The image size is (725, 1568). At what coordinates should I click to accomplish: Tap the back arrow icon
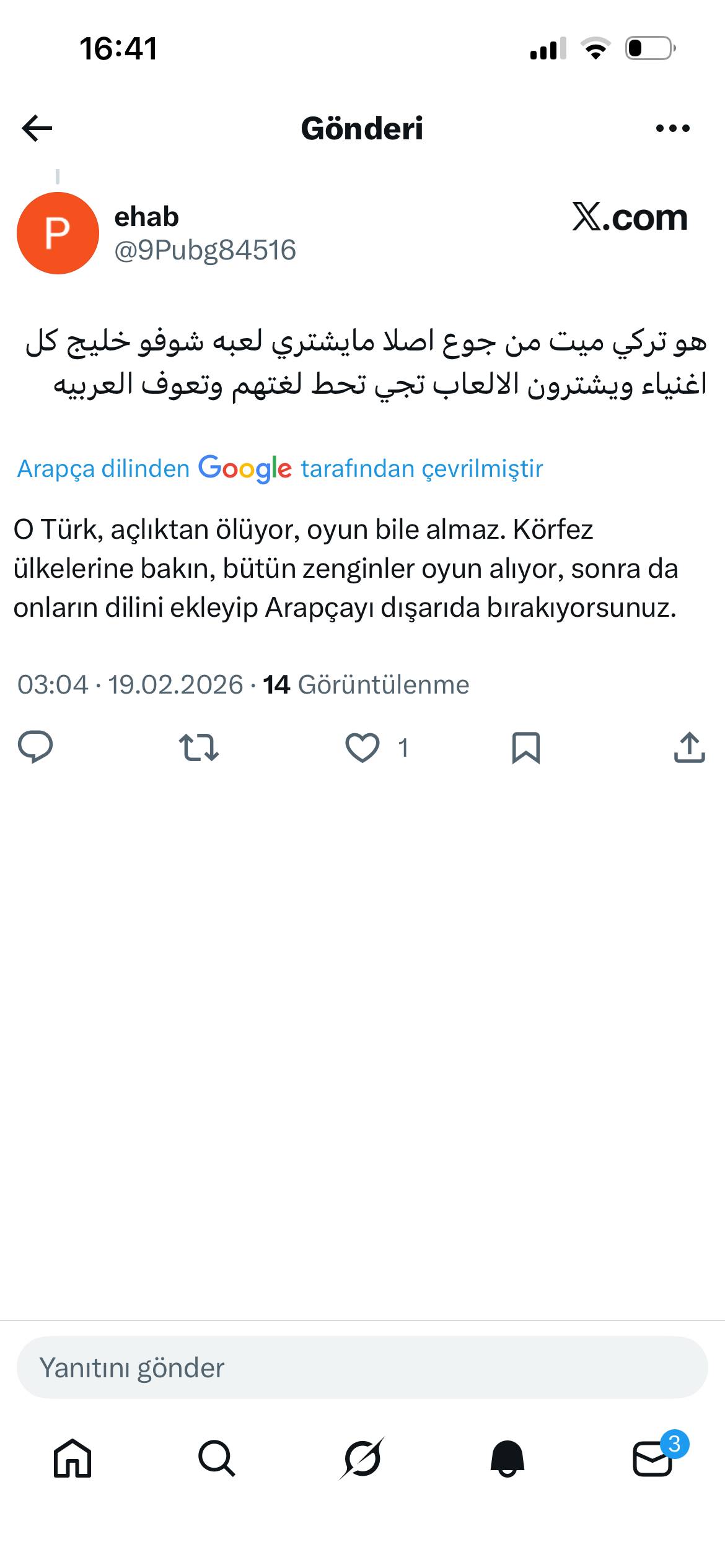coord(37,128)
